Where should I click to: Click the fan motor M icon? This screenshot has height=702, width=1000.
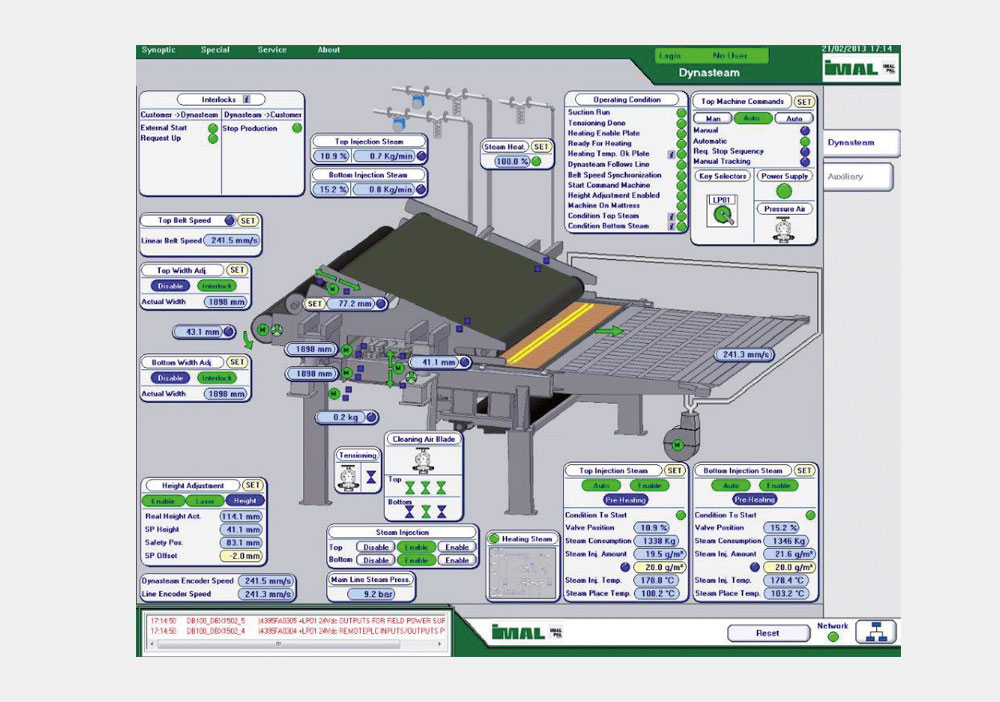click(677, 445)
